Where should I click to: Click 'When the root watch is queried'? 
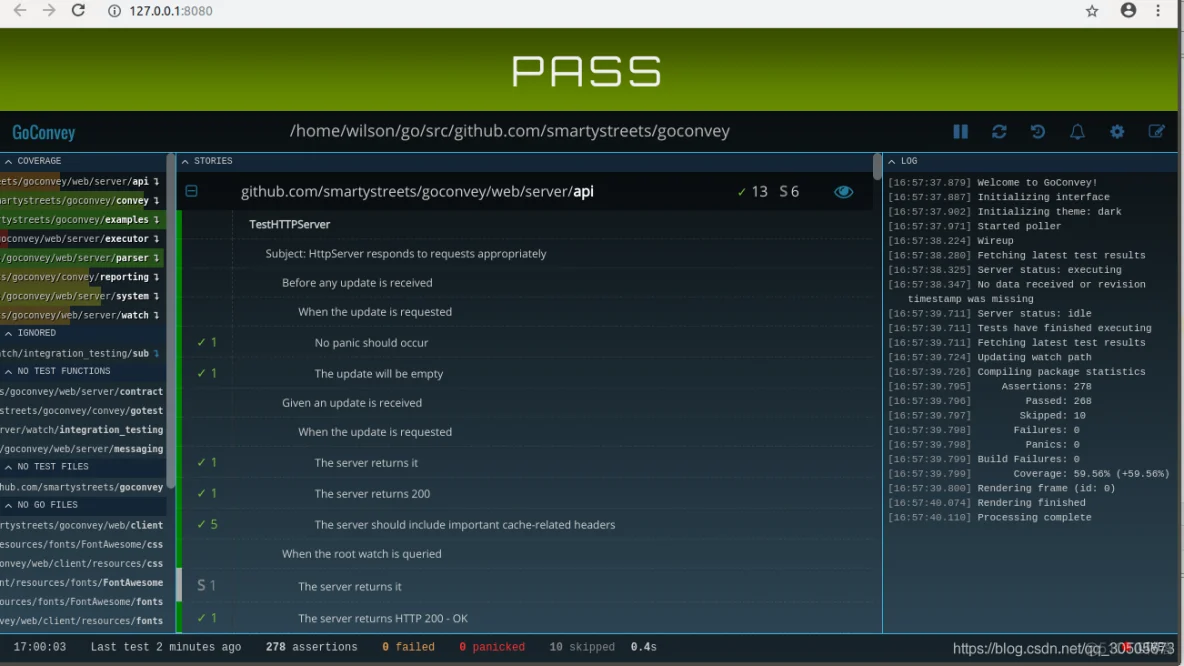click(x=361, y=554)
